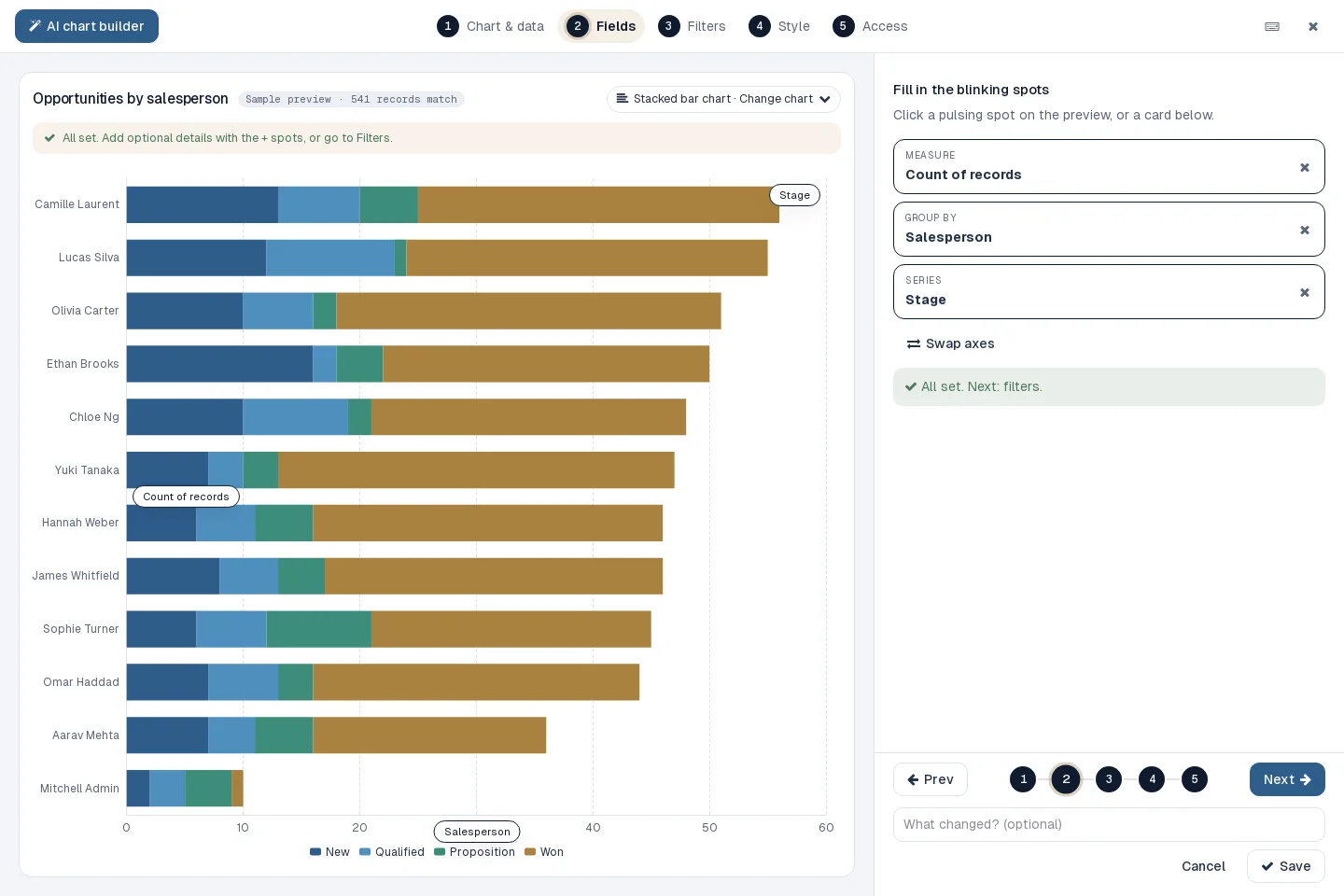Open the Access step tab

click(870, 26)
